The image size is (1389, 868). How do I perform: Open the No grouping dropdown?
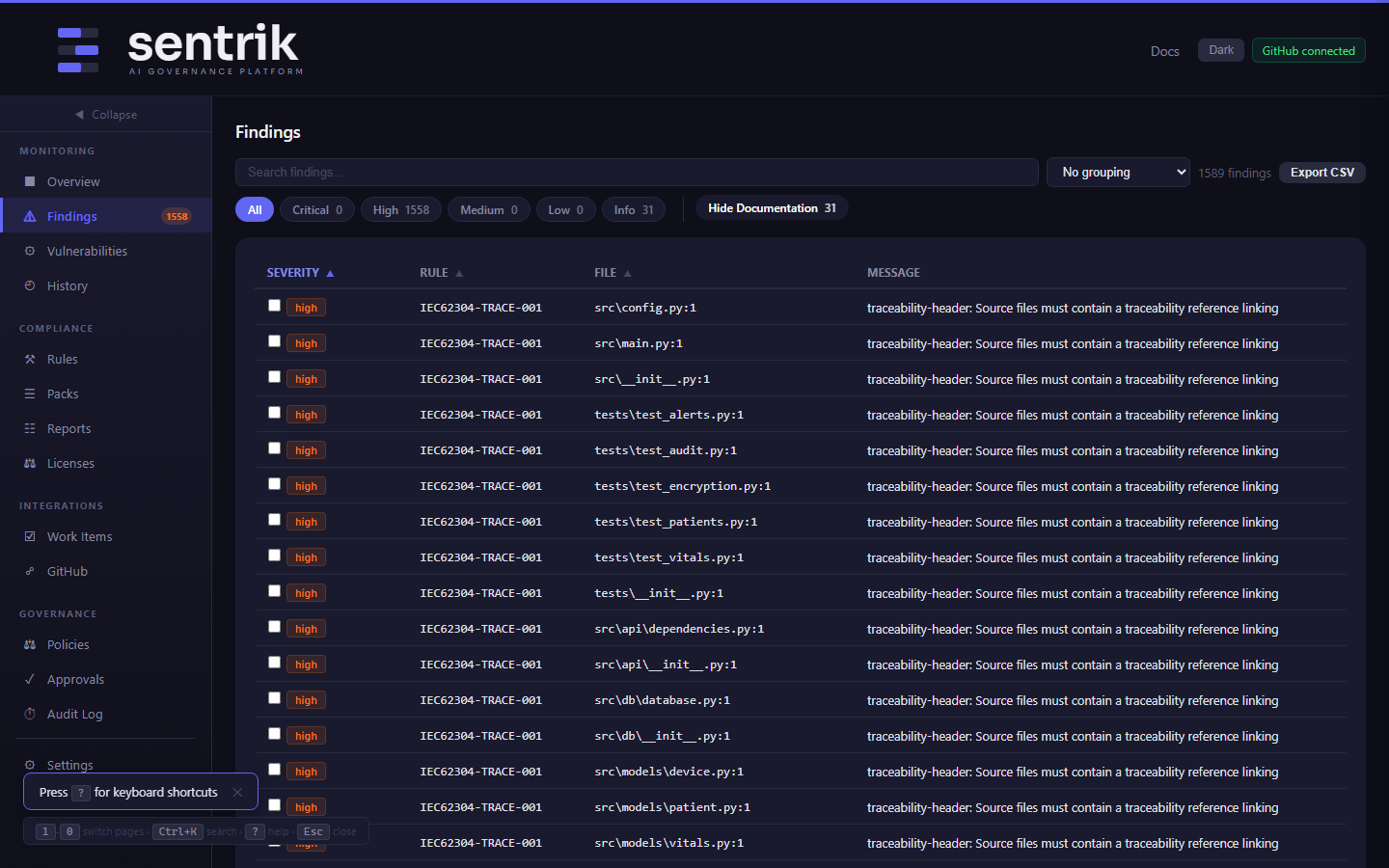(x=1118, y=173)
